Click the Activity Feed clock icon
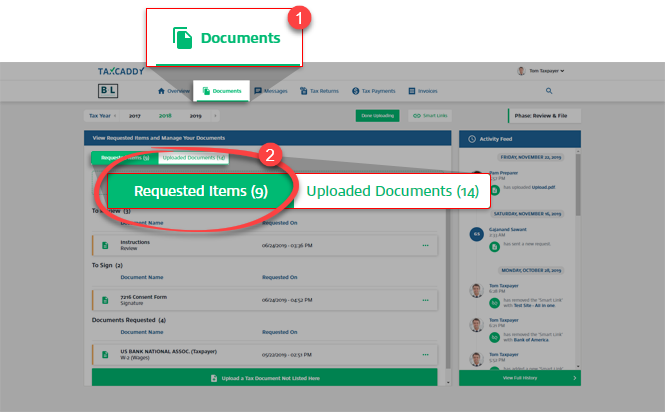Screen dimensions: 665x412 [x=472, y=139]
